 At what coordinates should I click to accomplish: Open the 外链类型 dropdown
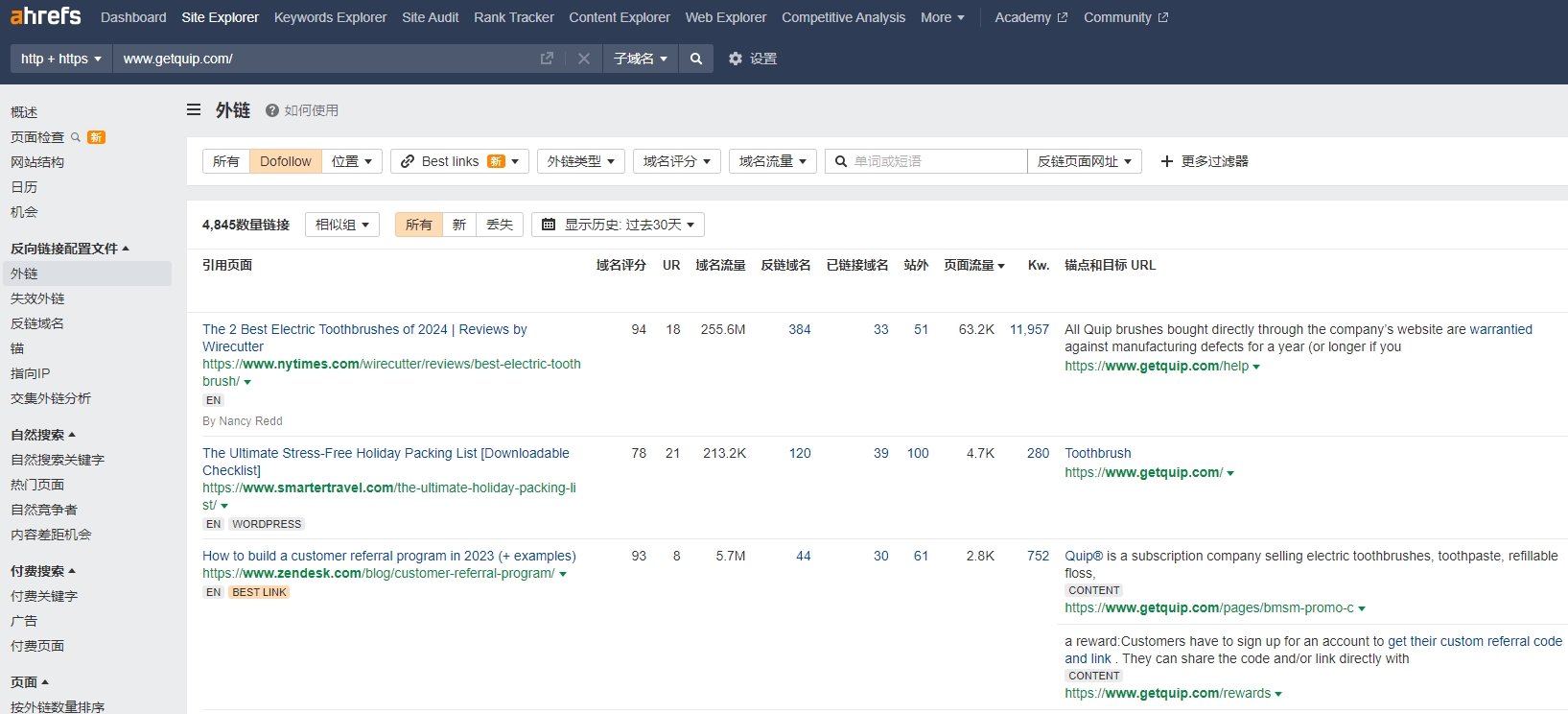coord(581,161)
